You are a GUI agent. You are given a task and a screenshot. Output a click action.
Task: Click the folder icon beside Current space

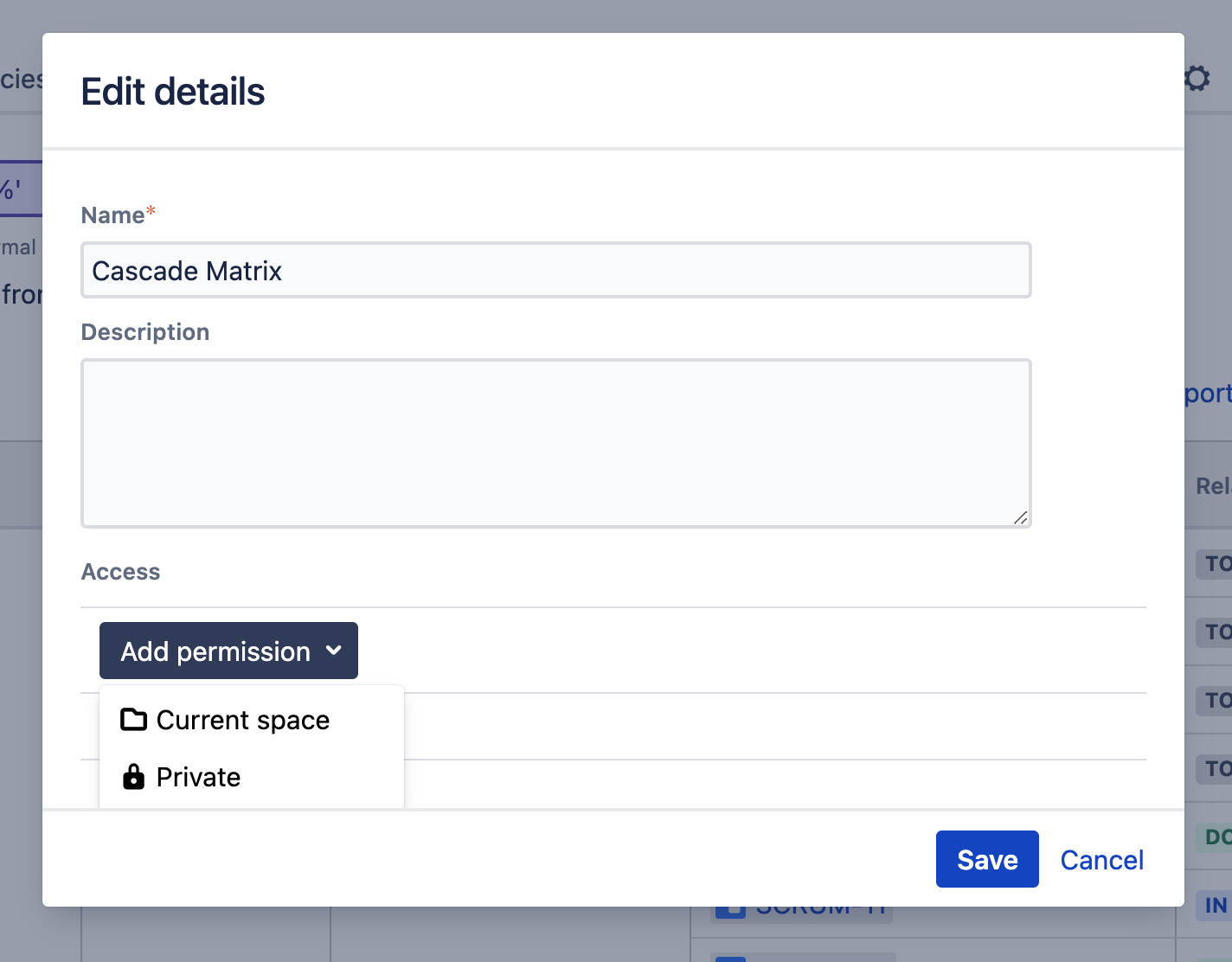[x=134, y=719]
